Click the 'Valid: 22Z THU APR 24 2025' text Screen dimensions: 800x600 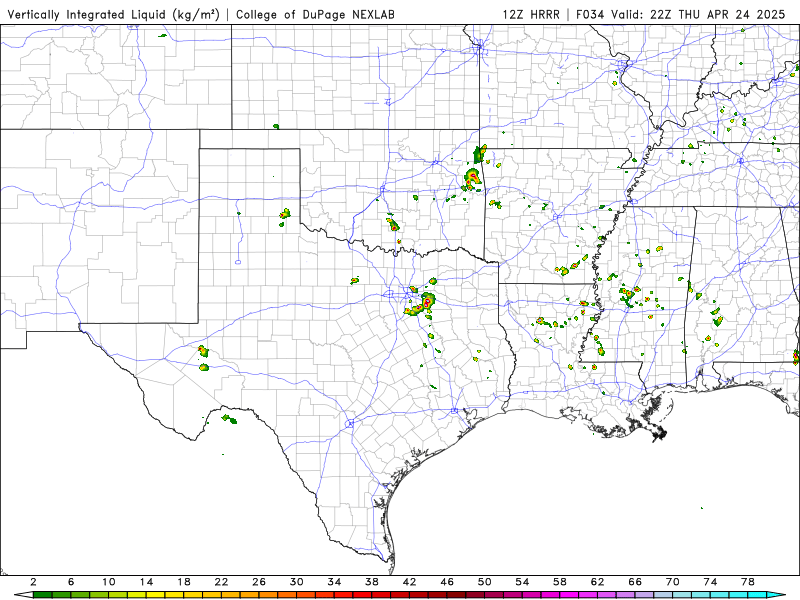[698, 14]
